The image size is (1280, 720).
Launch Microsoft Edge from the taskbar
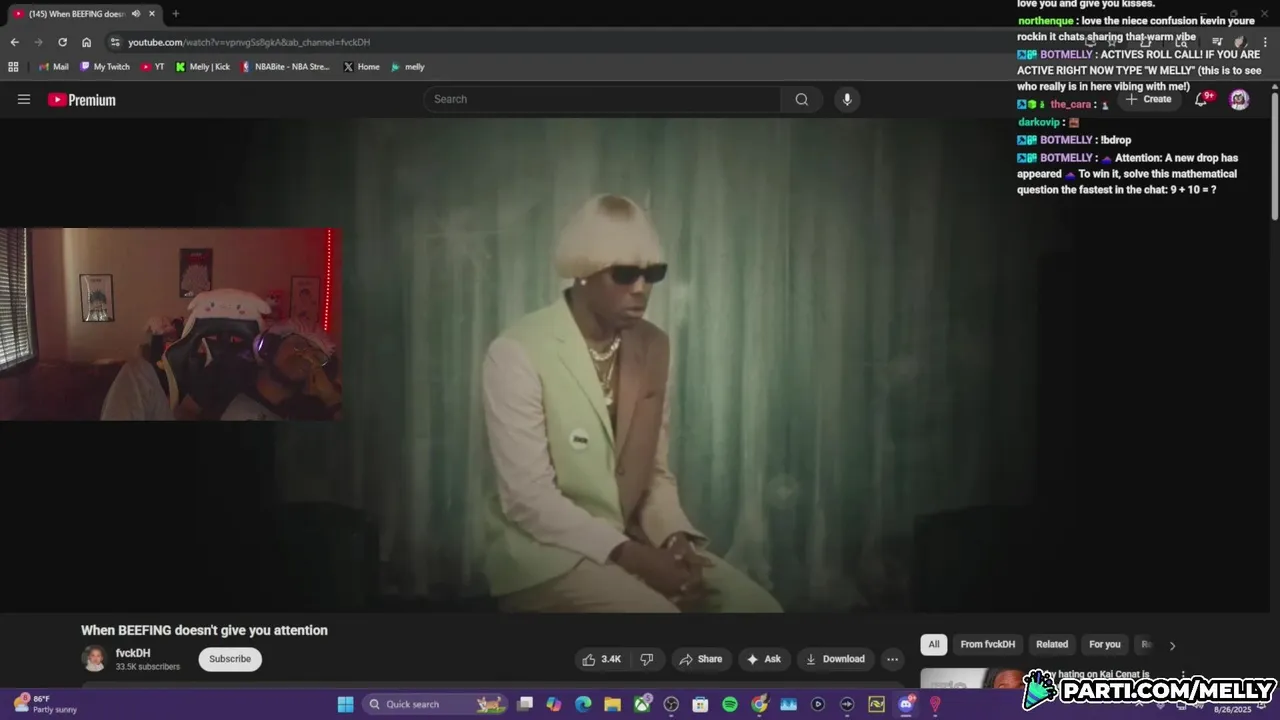[583, 704]
